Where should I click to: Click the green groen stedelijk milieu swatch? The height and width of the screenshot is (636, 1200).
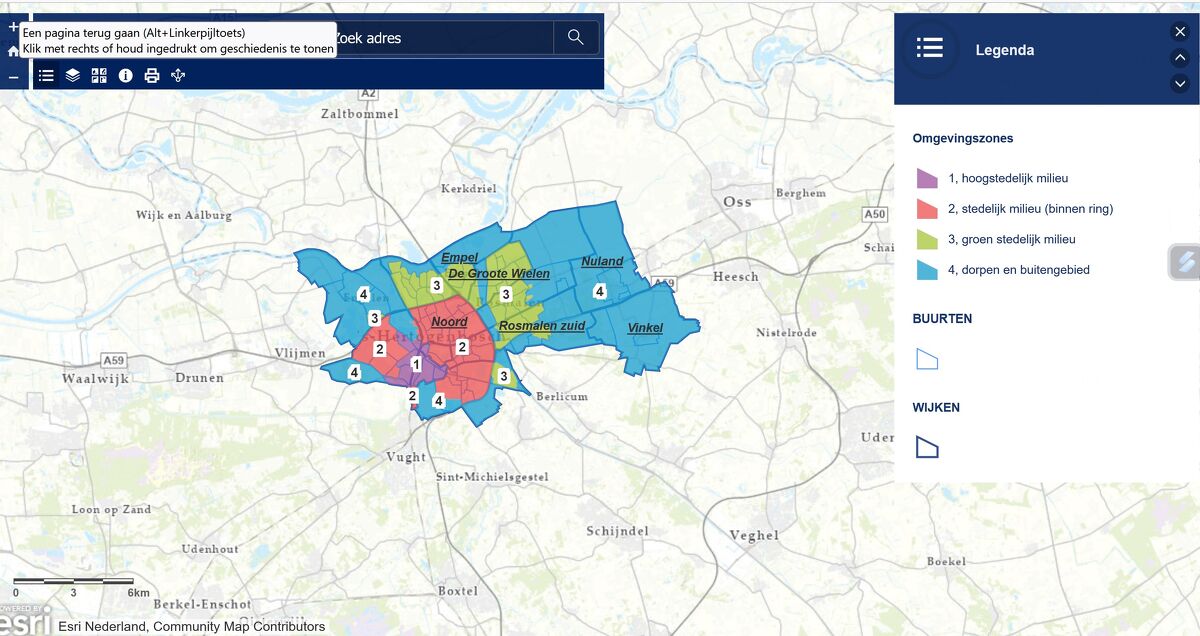927,240
